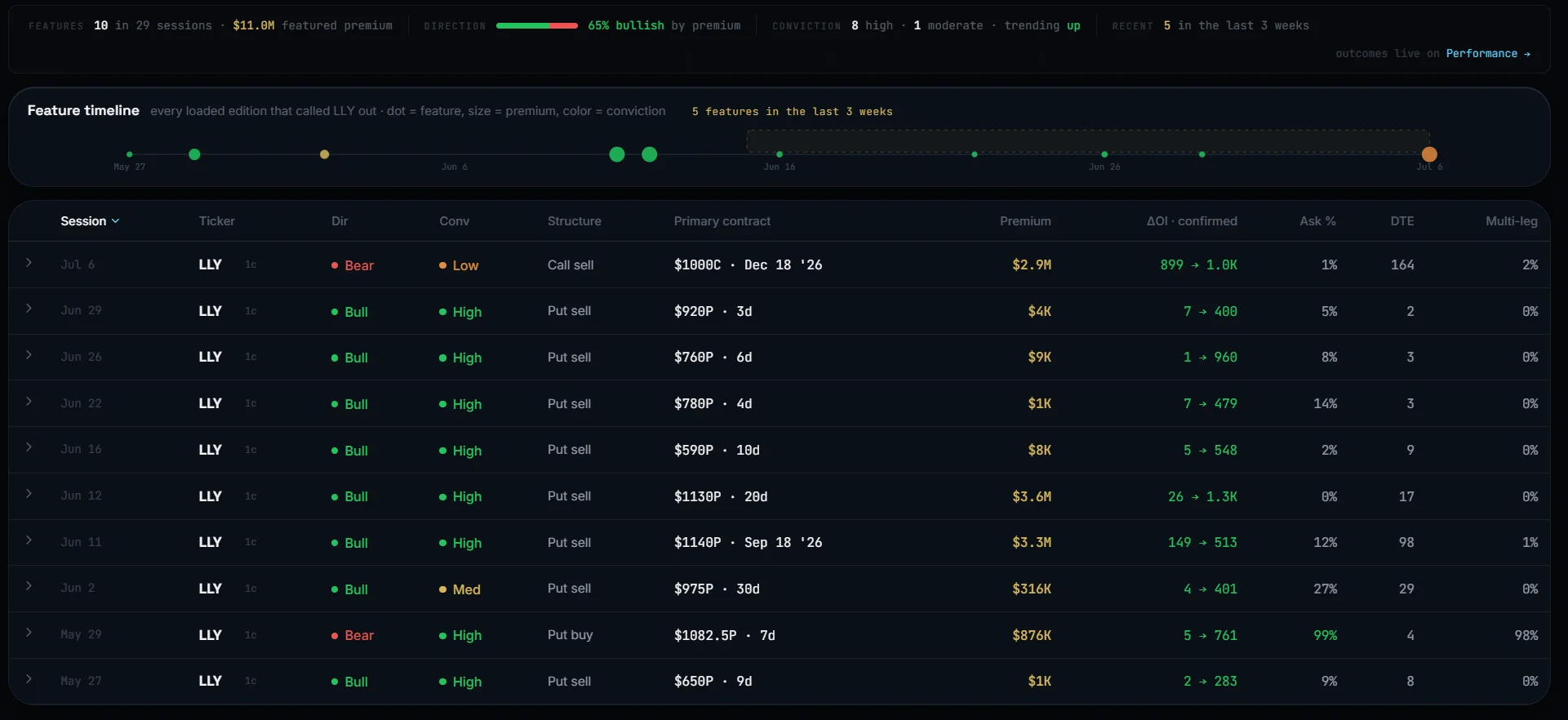The image size is (1568, 720).
Task: Click the 164 DTE value
Action: pos(1402,264)
